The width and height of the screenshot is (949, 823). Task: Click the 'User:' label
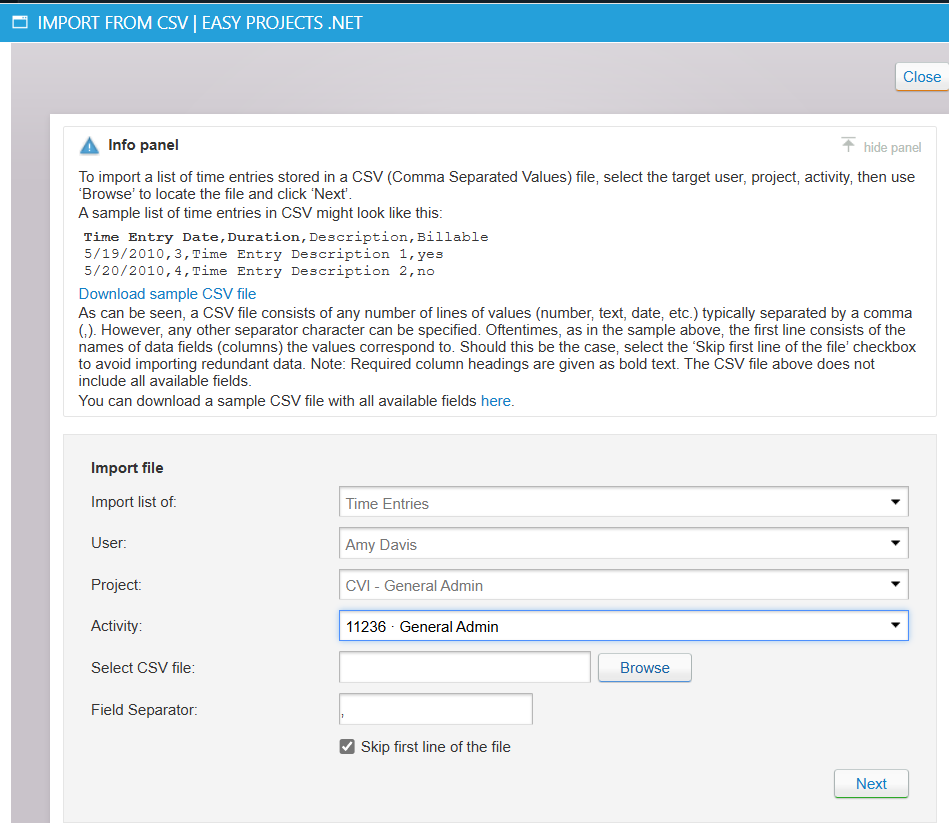point(108,543)
